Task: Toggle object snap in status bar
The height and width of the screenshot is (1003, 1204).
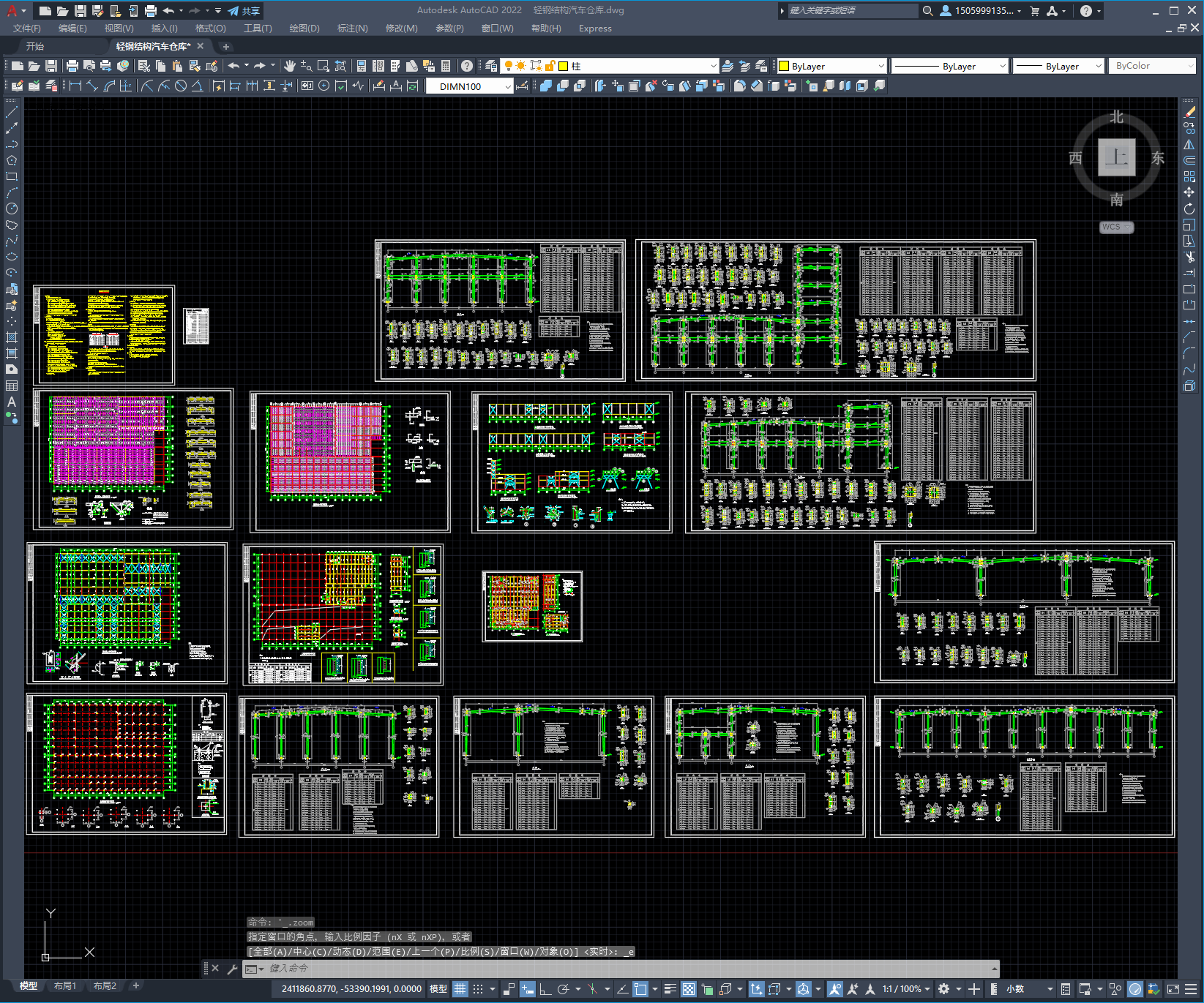Action: [640, 989]
